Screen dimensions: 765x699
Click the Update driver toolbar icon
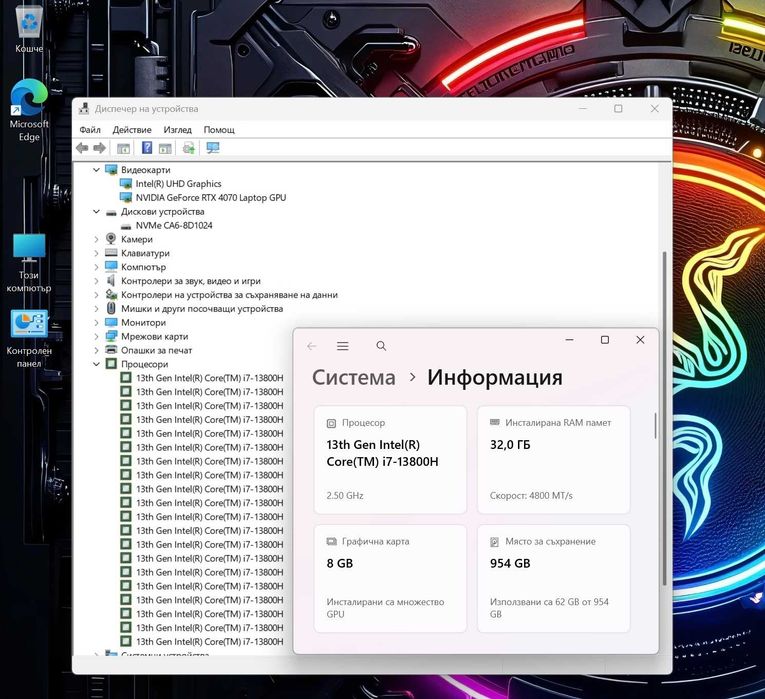(x=189, y=148)
